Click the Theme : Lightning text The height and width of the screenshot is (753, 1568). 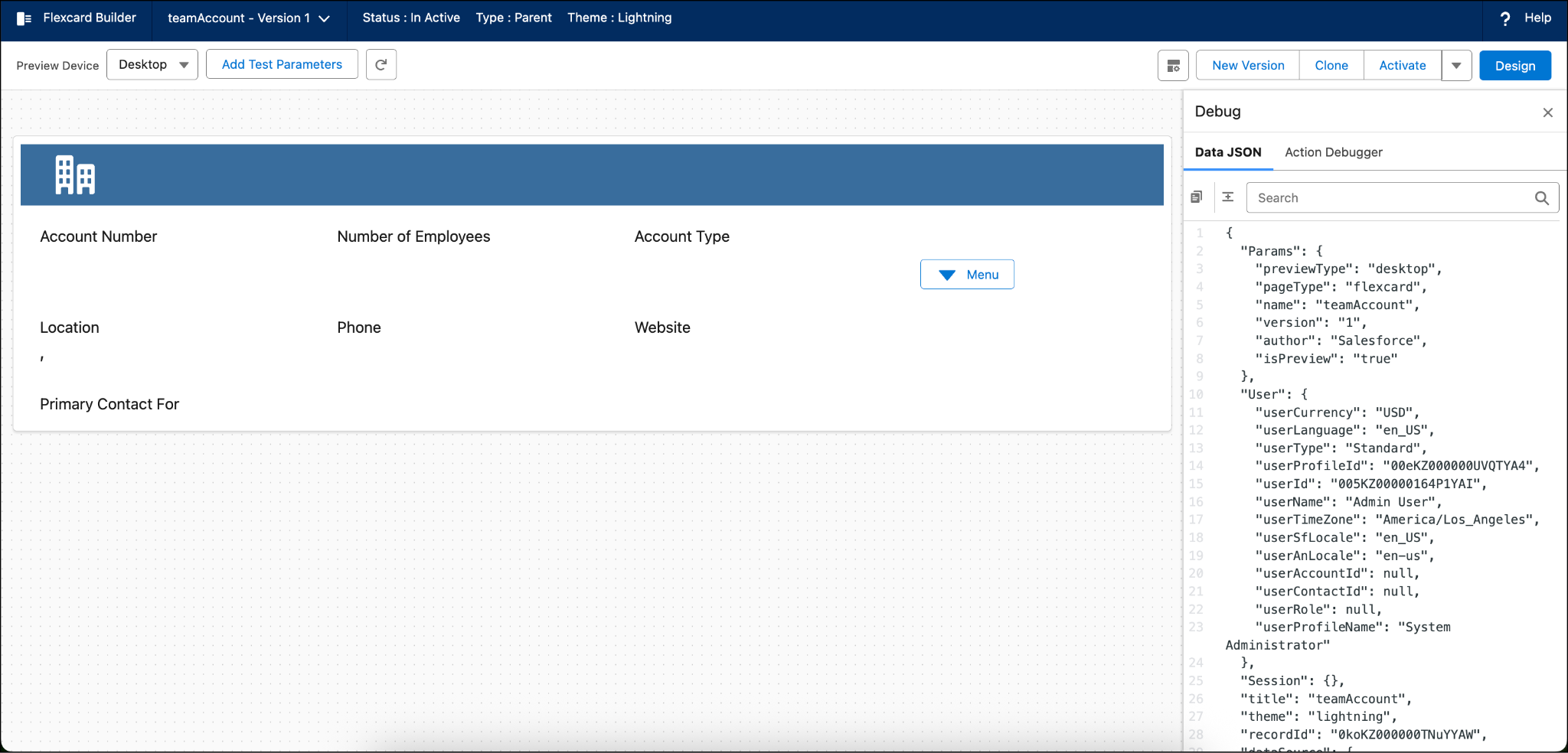pos(619,18)
